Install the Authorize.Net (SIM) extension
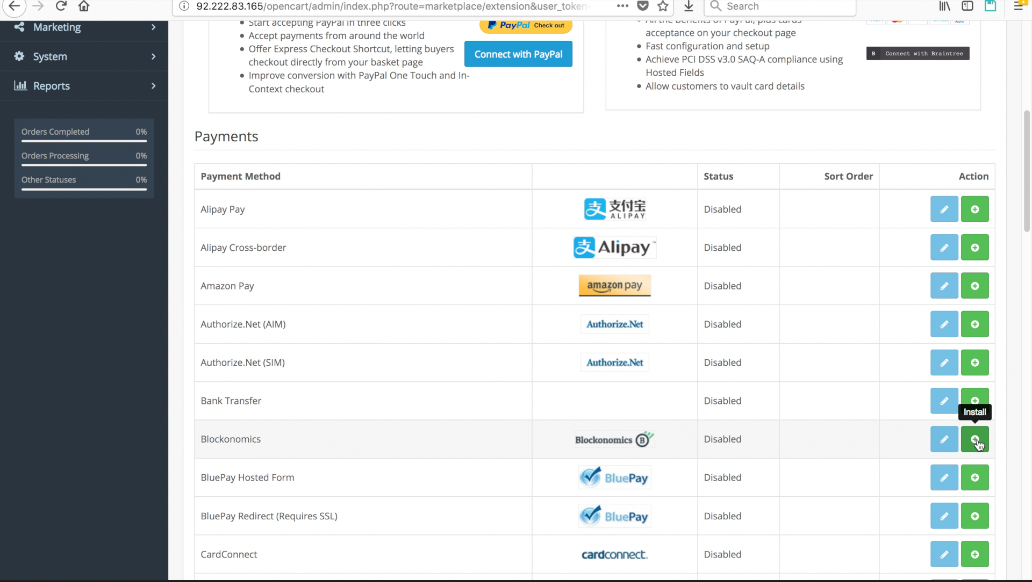Viewport: 1032px width, 582px height. (975, 363)
